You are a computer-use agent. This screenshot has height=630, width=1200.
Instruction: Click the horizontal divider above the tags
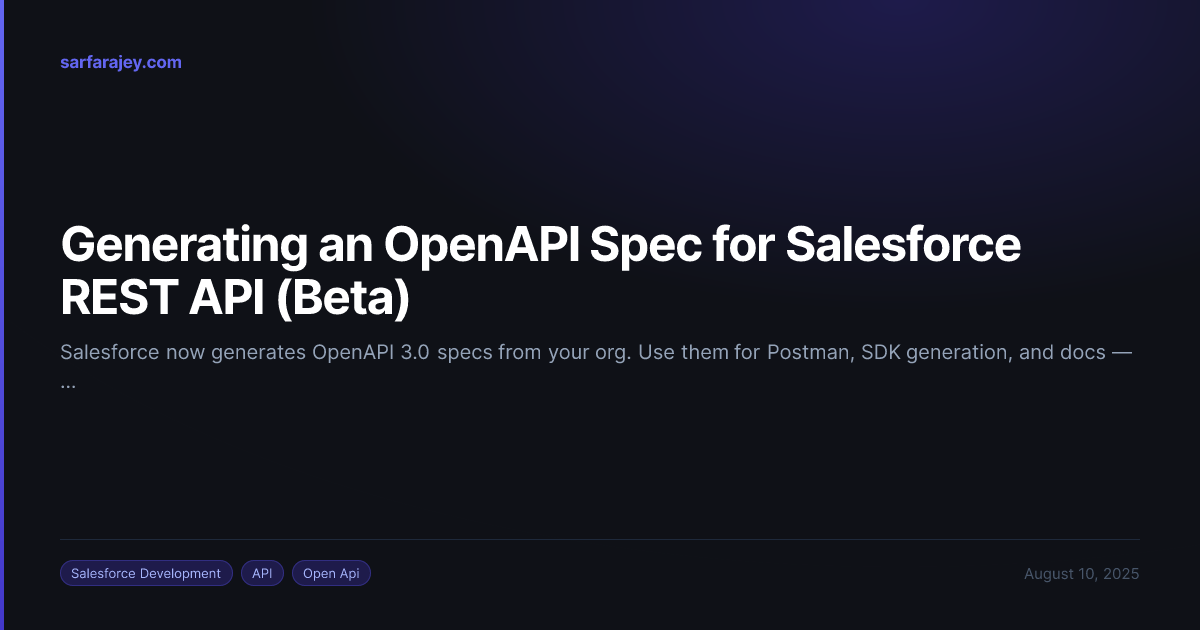tap(600, 540)
